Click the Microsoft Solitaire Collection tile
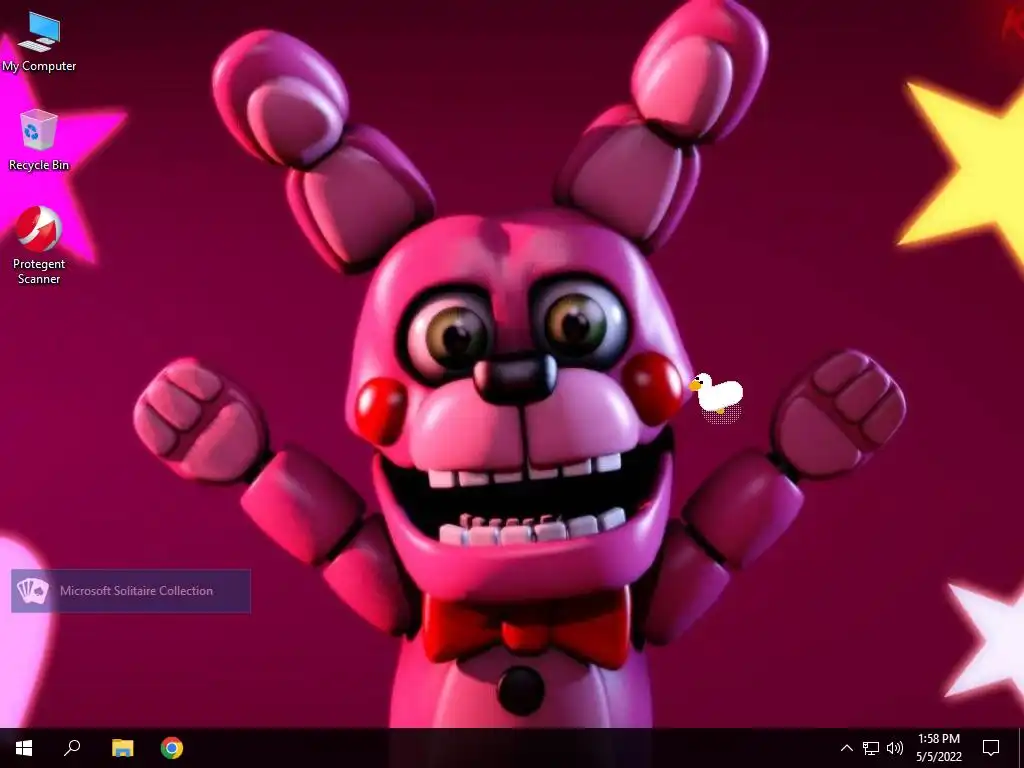The width and height of the screenshot is (1024, 768). pos(131,591)
